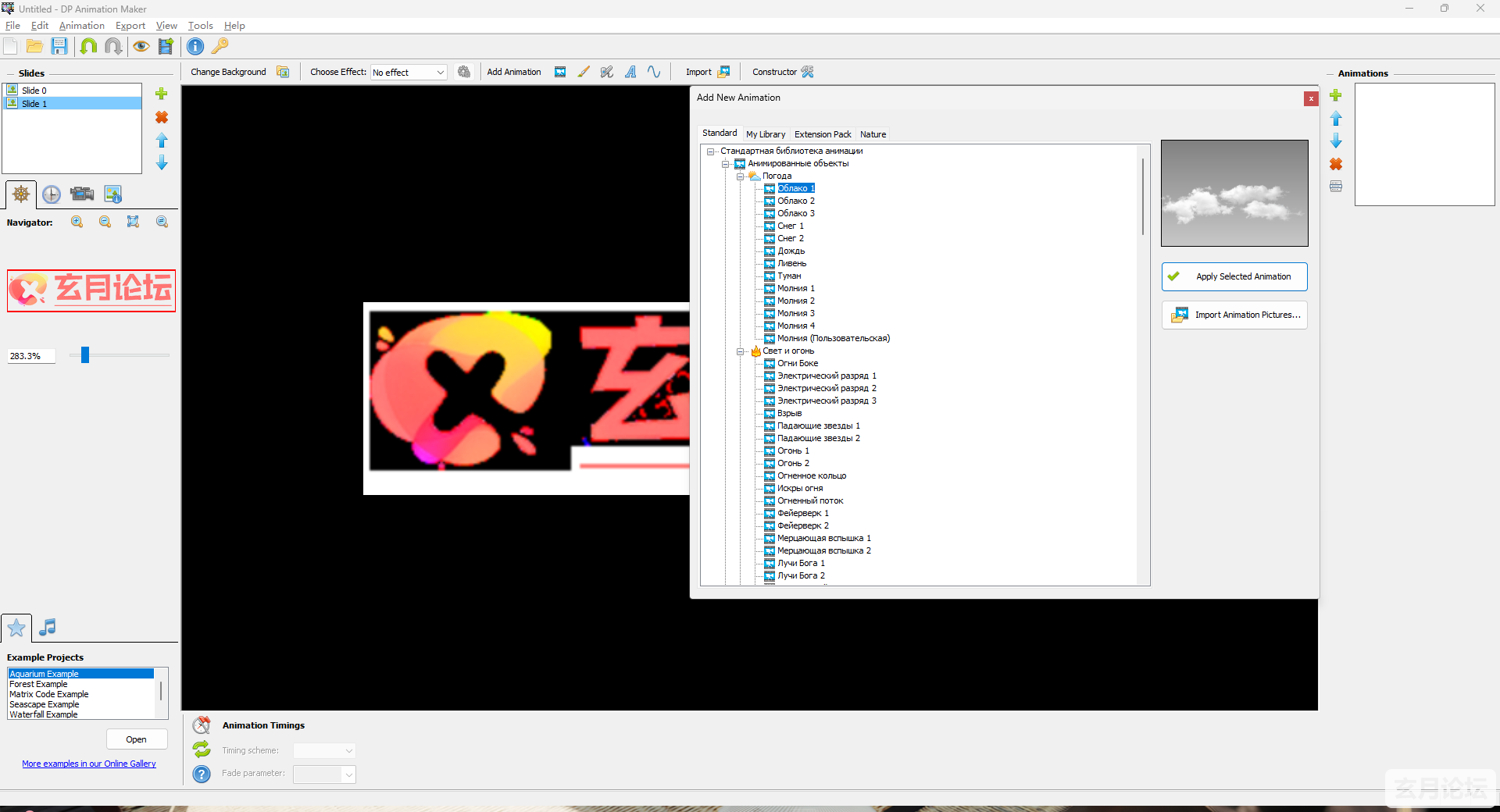This screenshot has width=1500, height=812.
Task: Collapse the Свет и огонь folder
Action: tap(741, 351)
